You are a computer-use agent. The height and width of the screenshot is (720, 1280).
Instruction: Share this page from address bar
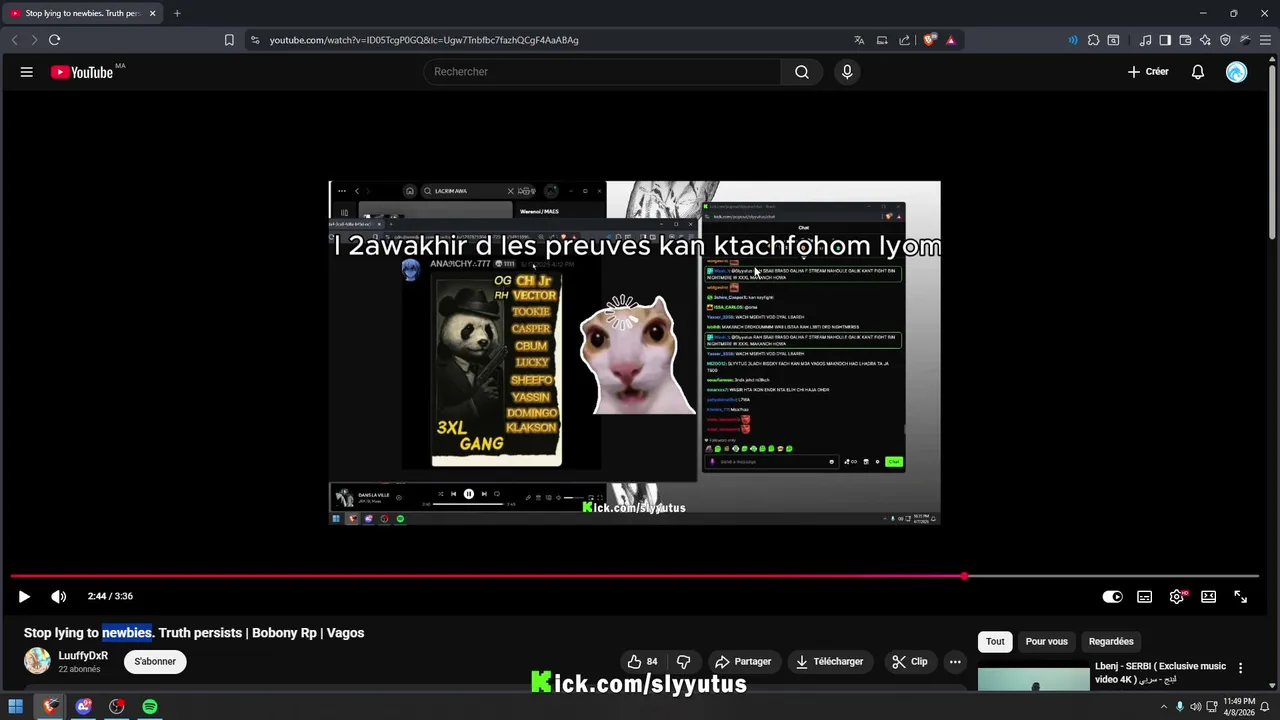click(x=904, y=40)
